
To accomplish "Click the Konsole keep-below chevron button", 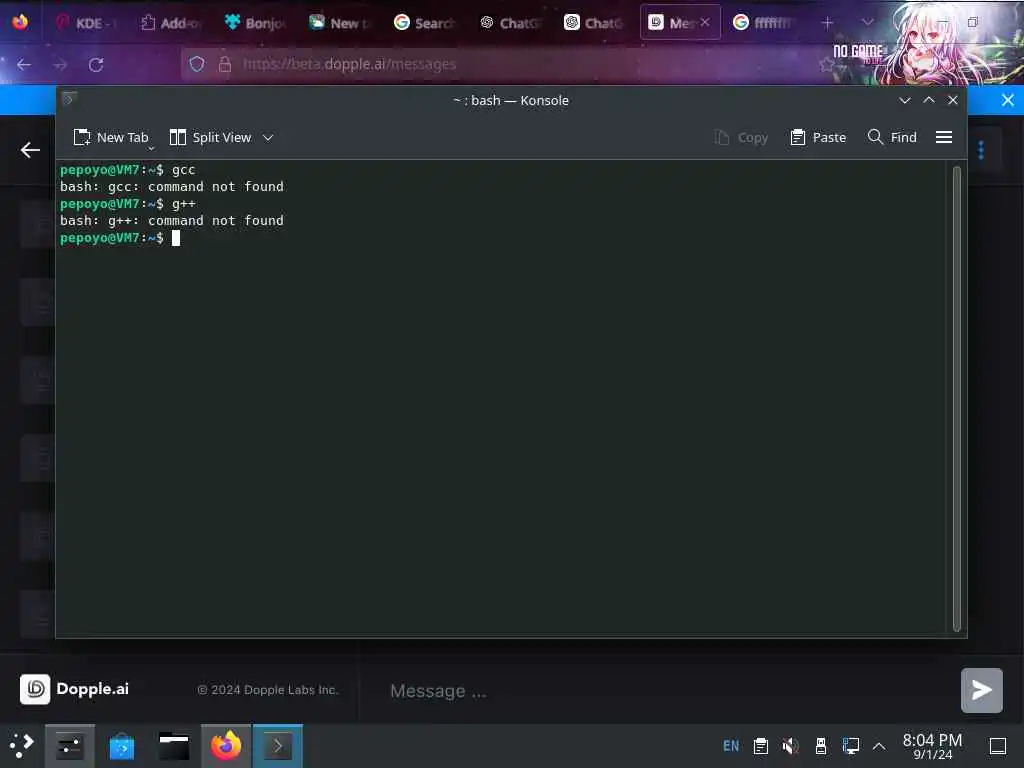I will (x=904, y=100).
